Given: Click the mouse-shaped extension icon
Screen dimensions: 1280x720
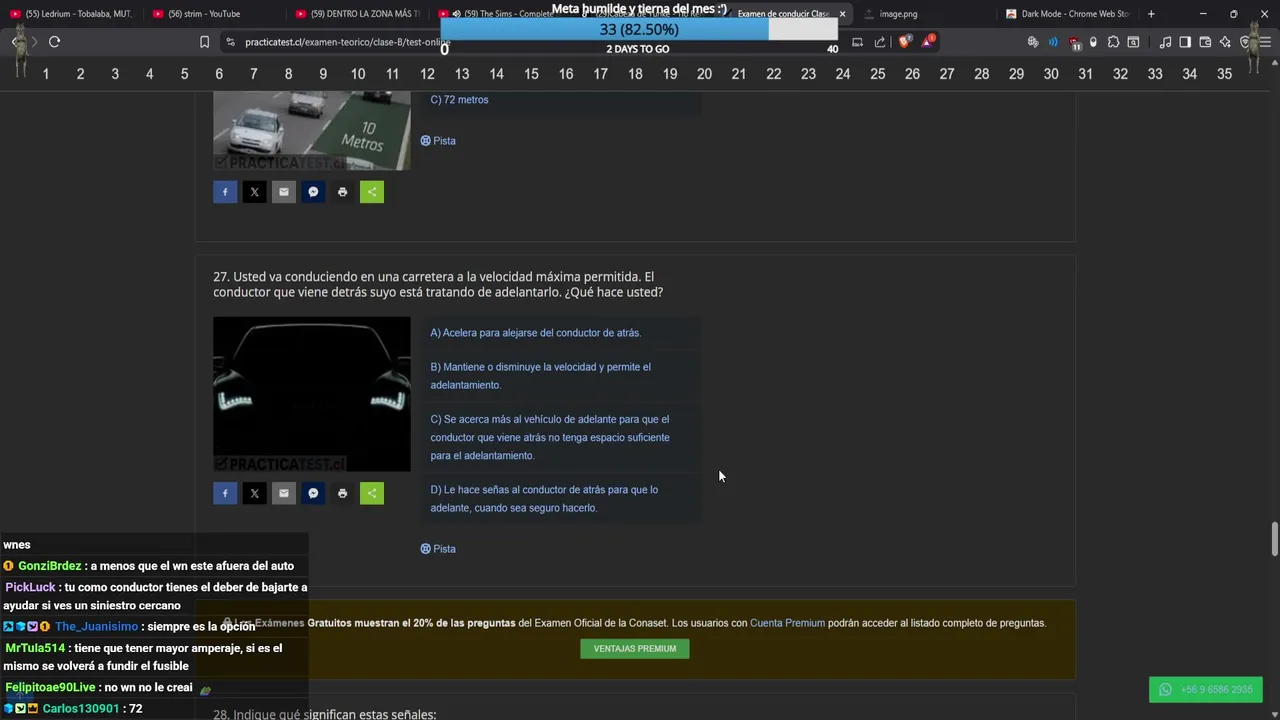Looking at the screenshot, I should [x=1093, y=42].
